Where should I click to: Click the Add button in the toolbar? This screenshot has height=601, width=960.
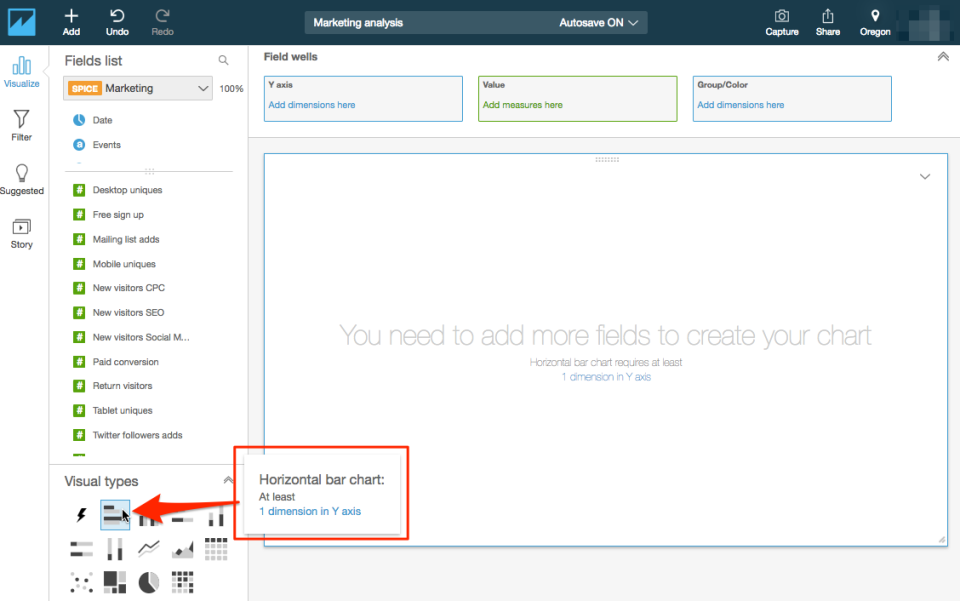[70, 22]
